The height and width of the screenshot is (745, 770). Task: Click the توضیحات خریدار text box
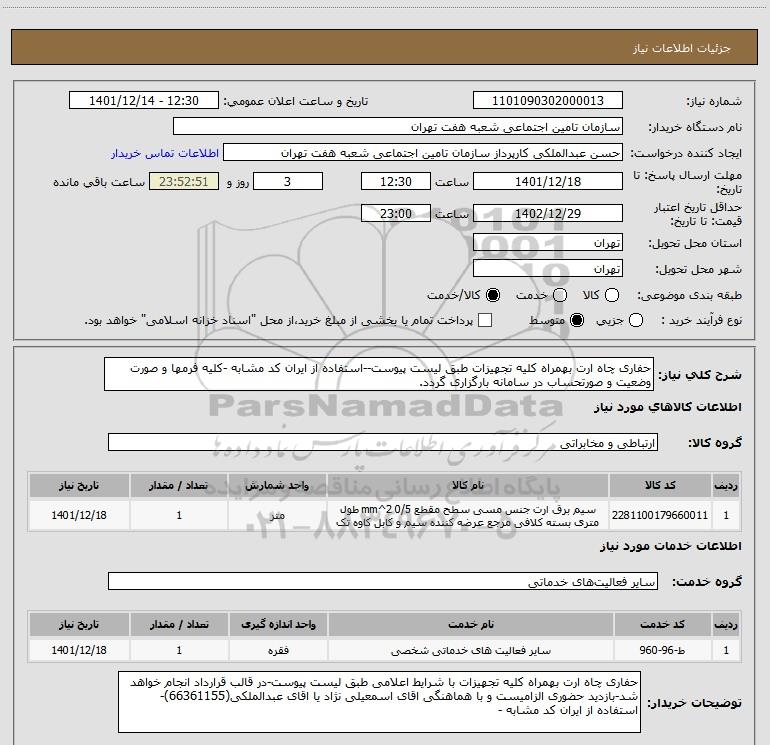[379, 702]
